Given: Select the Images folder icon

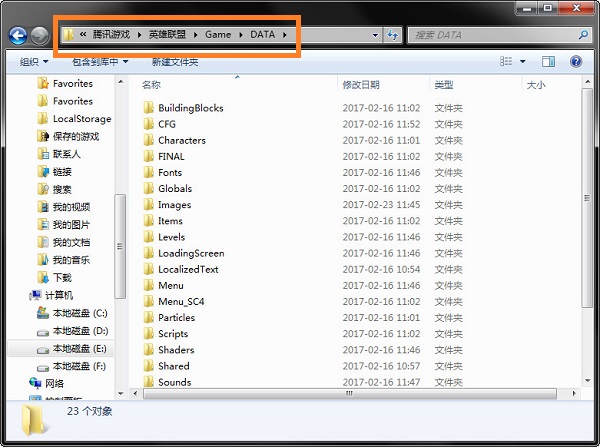Looking at the screenshot, I should pyautogui.click(x=149, y=205).
